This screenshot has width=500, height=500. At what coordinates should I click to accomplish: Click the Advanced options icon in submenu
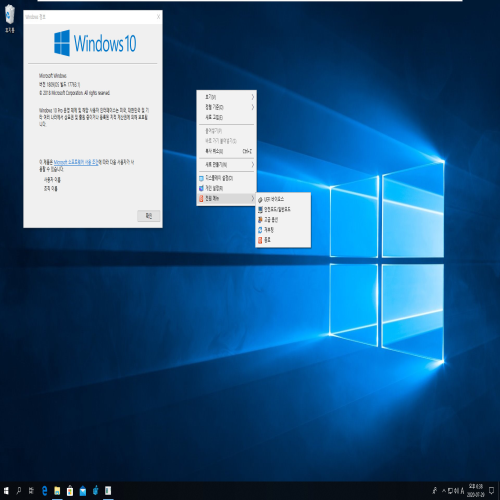tap(260, 220)
